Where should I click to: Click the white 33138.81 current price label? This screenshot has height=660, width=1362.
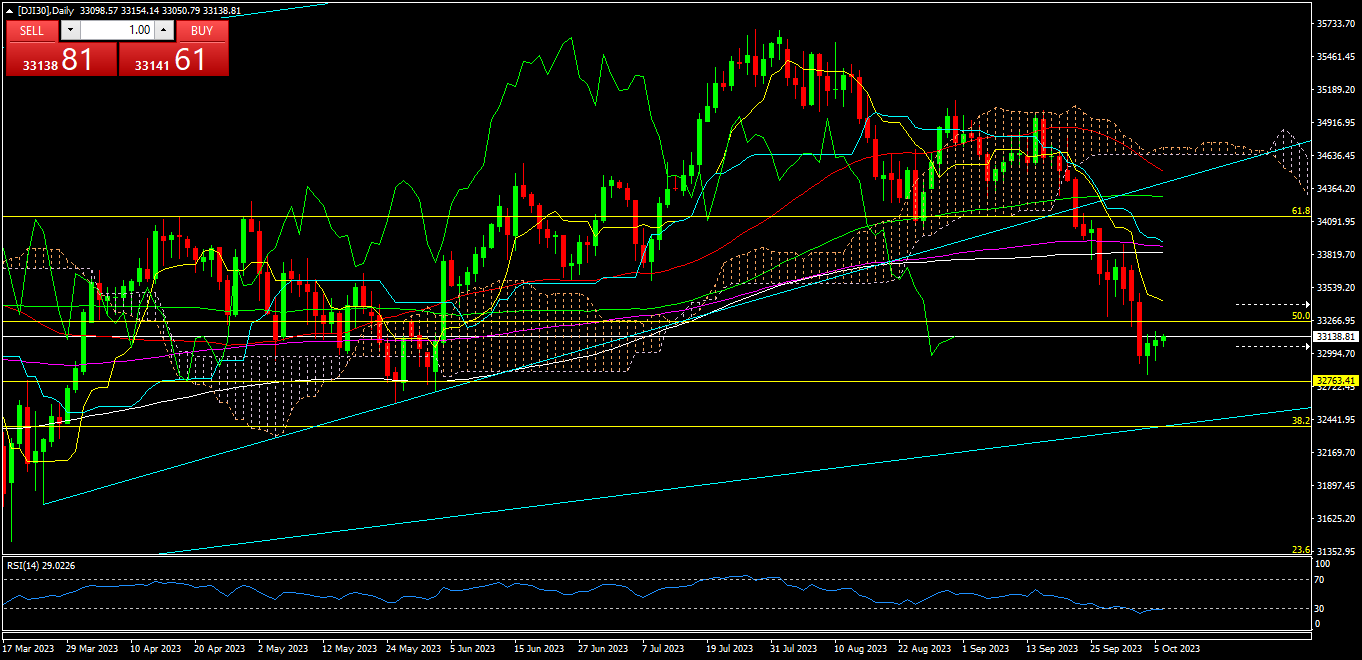tap(1335, 337)
